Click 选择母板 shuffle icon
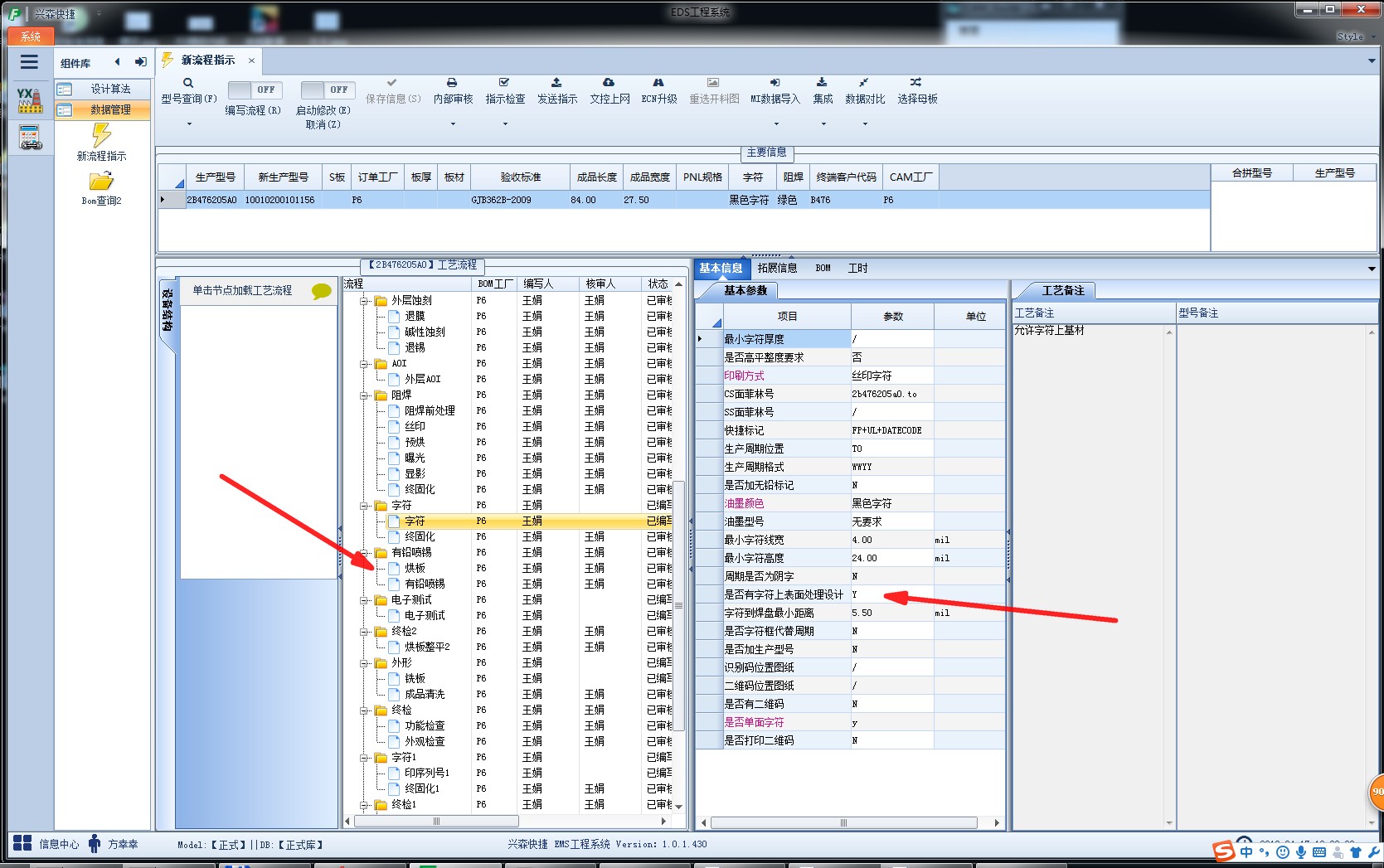Image resolution: width=1384 pixels, height=868 pixels. click(x=915, y=83)
